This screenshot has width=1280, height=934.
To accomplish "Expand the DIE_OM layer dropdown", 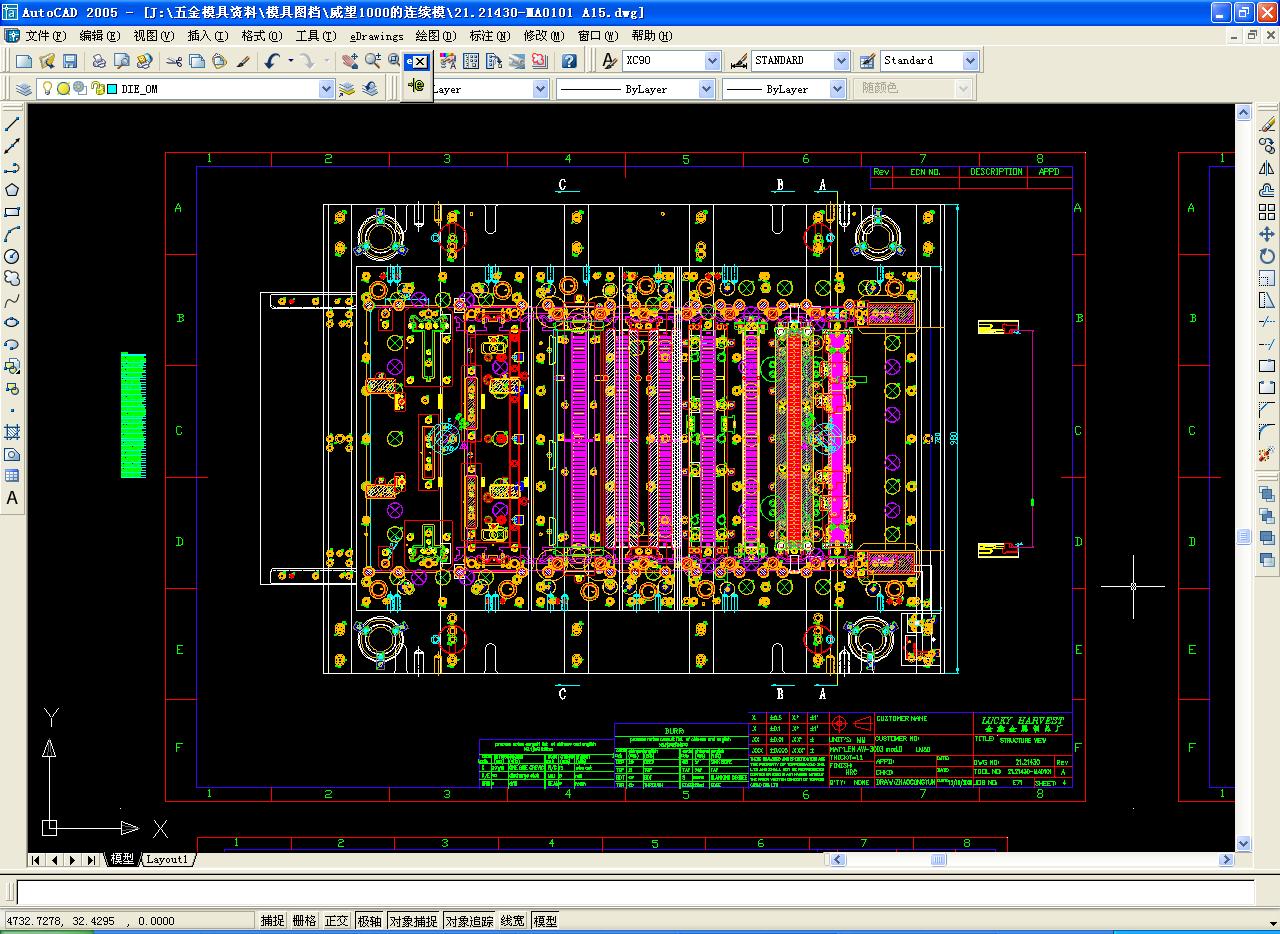I will point(326,89).
